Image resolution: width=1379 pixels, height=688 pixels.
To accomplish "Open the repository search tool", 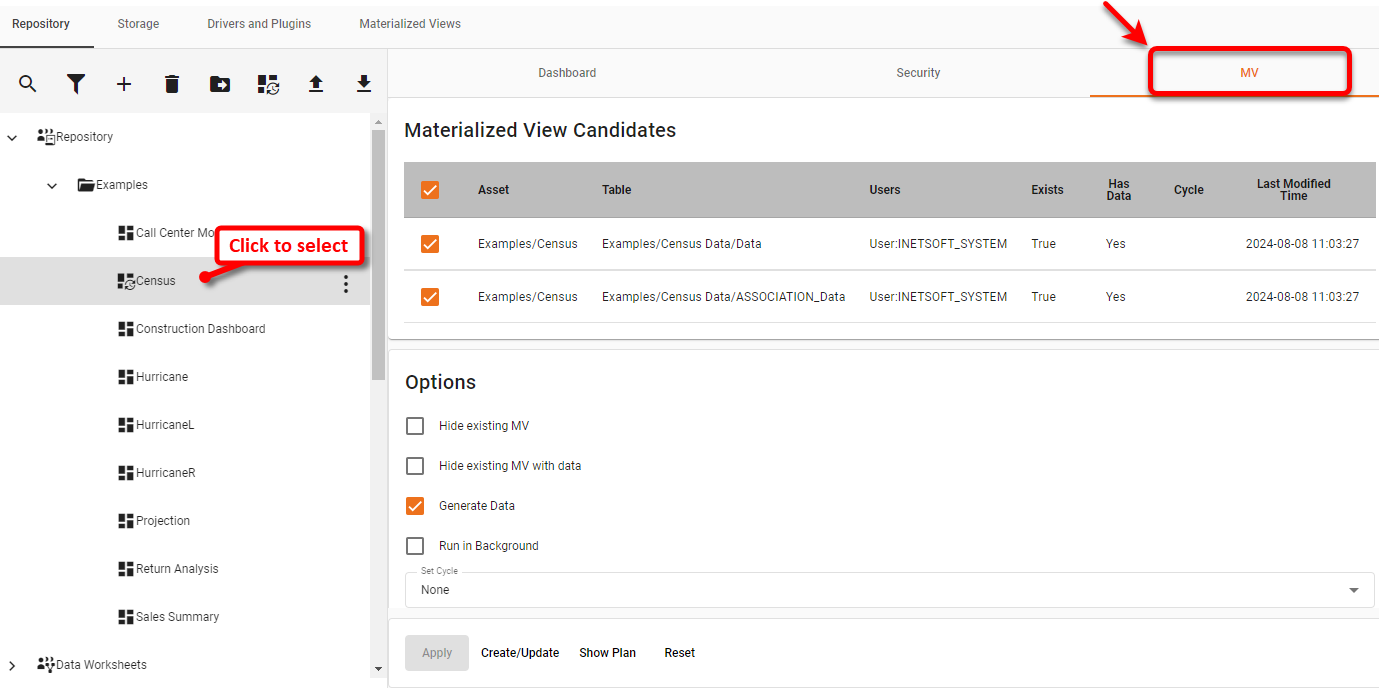I will pos(27,84).
